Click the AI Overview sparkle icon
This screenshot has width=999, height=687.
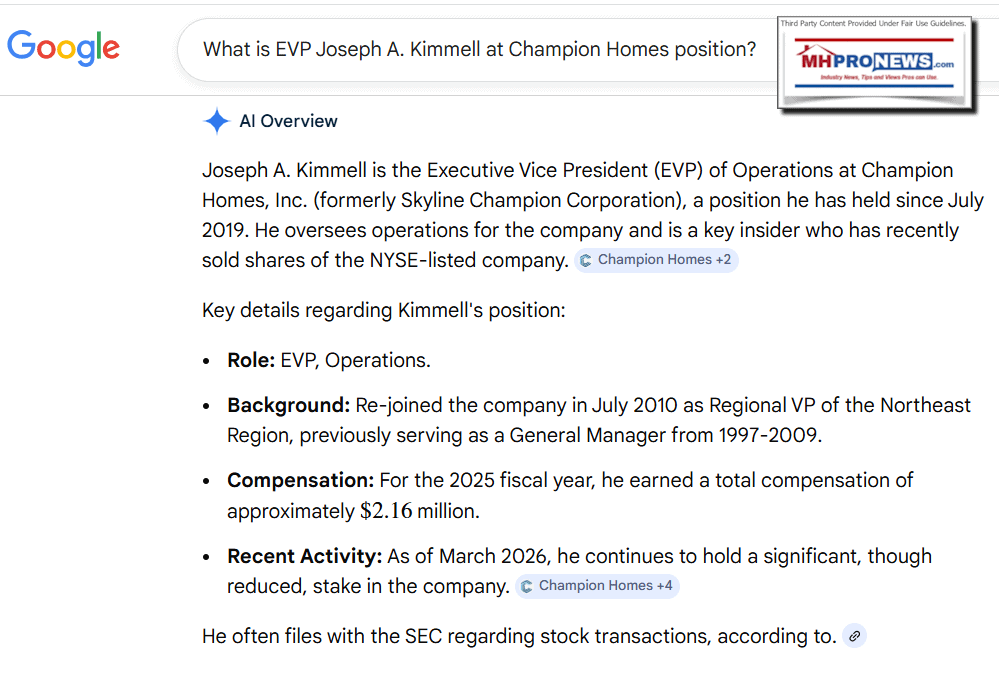coord(217,122)
